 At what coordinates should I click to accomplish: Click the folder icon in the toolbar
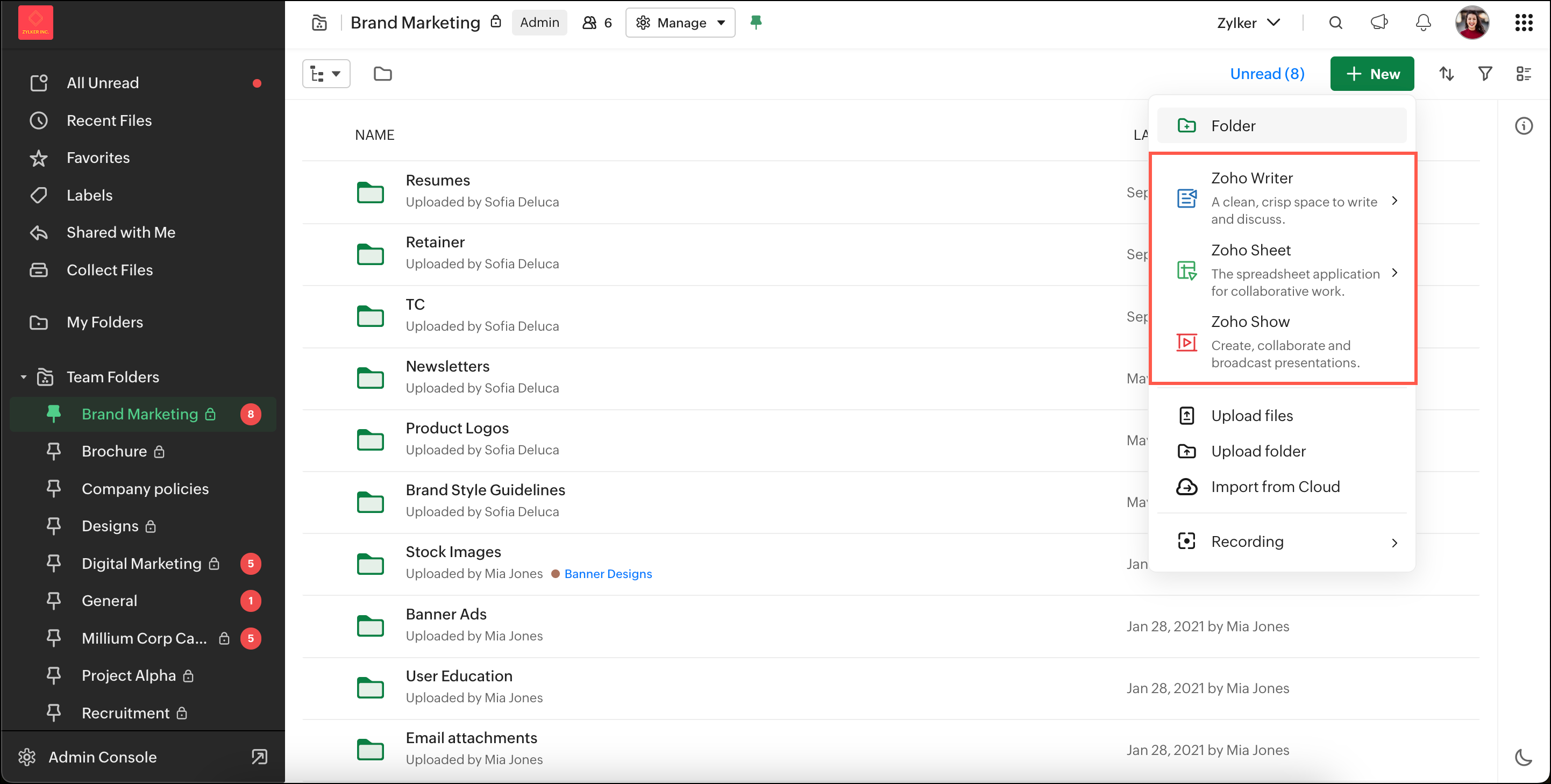tap(383, 74)
